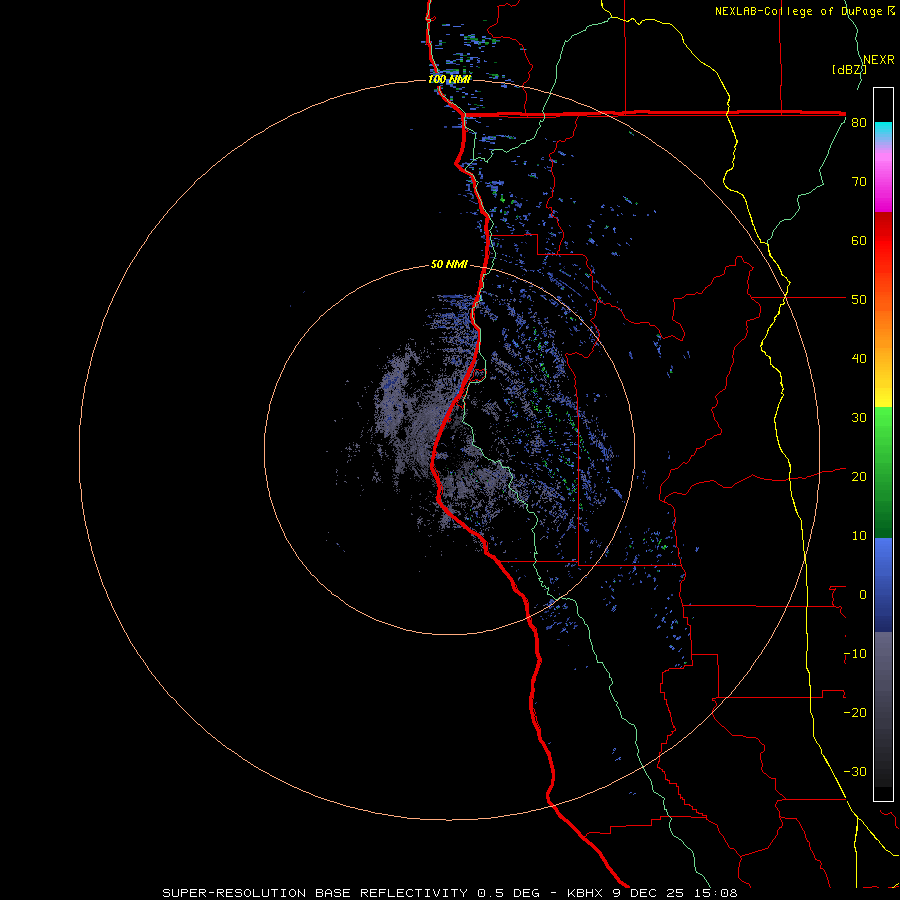The image size is (900, 900).
Task: Click the "0.5 DEG" elevation angle text
Action: (509, 893)
